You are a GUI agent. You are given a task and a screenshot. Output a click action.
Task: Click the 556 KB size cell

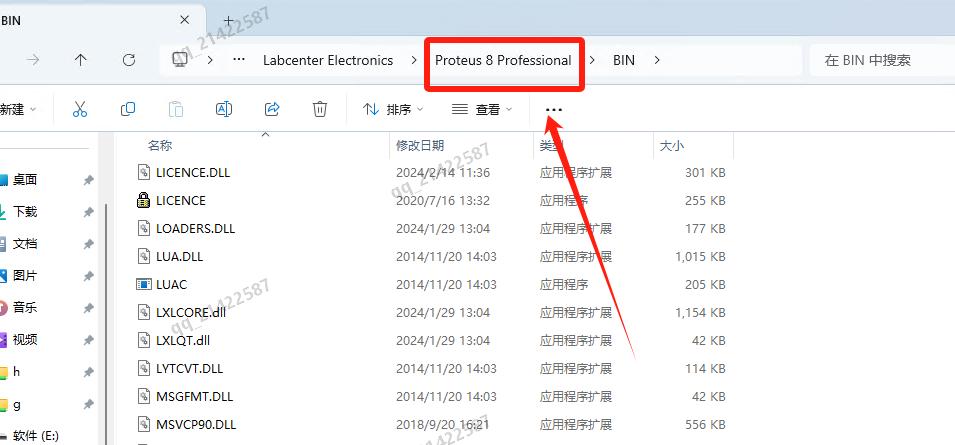(x=705, y=424)
